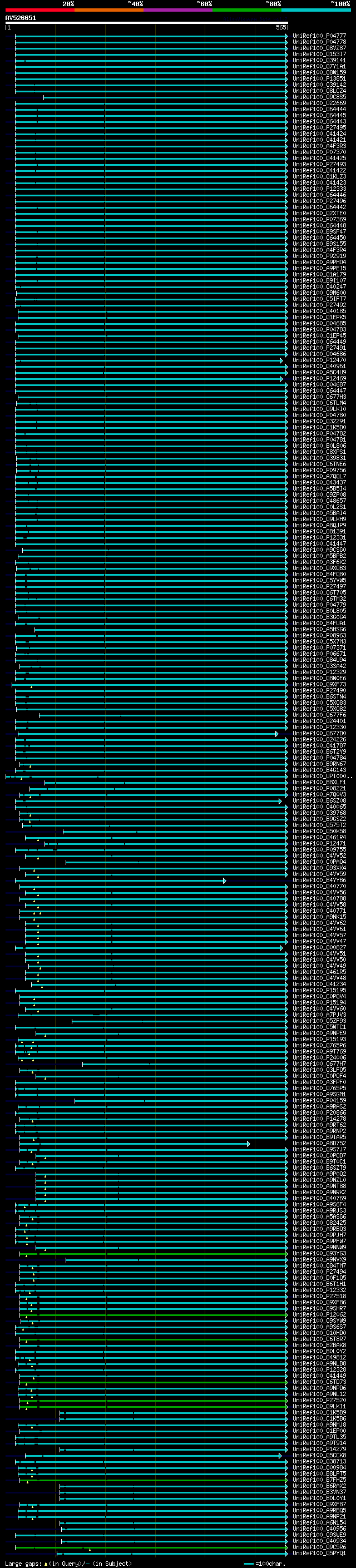Select hit label UniRef100_P15195

(x=319, y=990)
